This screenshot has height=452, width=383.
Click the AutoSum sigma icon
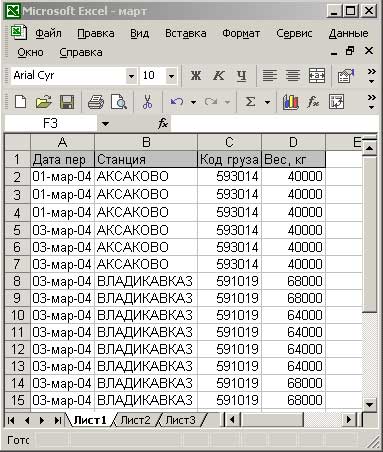click(250, 102)
